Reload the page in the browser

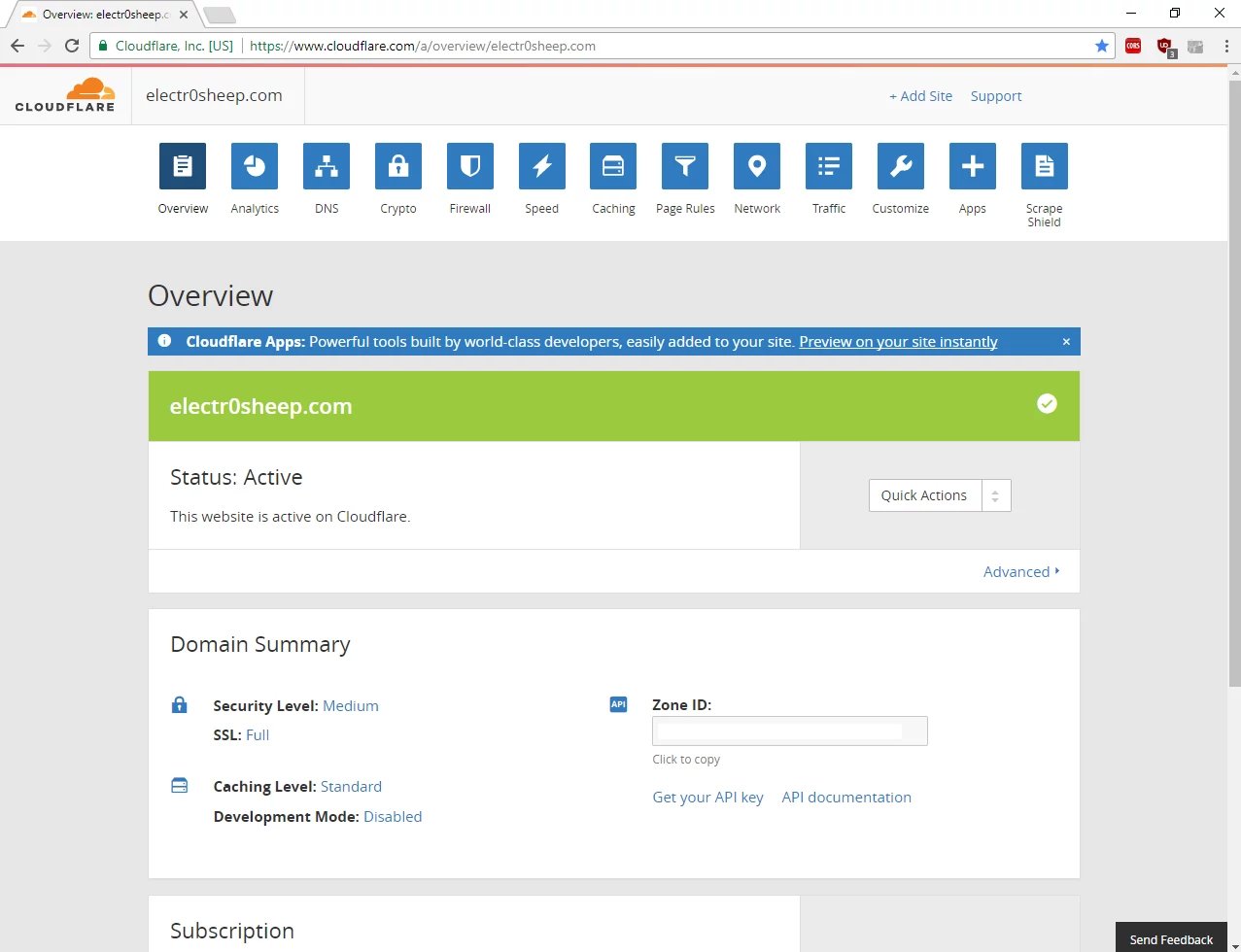click(72, 46)
